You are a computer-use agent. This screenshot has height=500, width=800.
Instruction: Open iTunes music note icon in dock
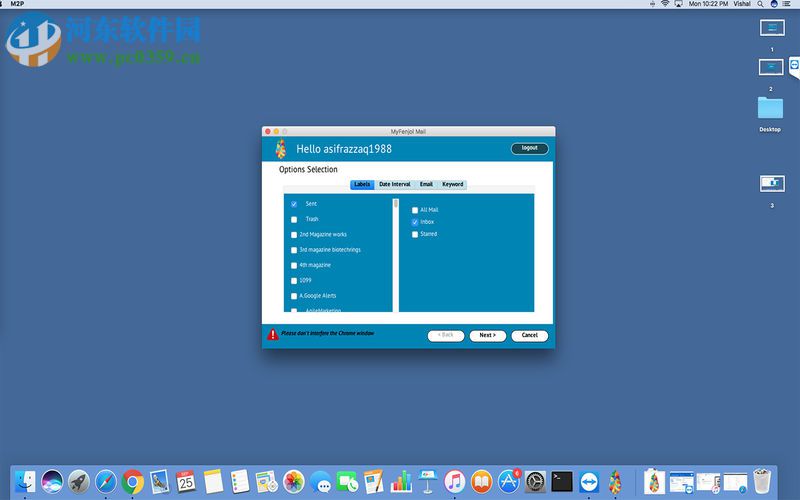pyautogui.click(x=455, y=482)
